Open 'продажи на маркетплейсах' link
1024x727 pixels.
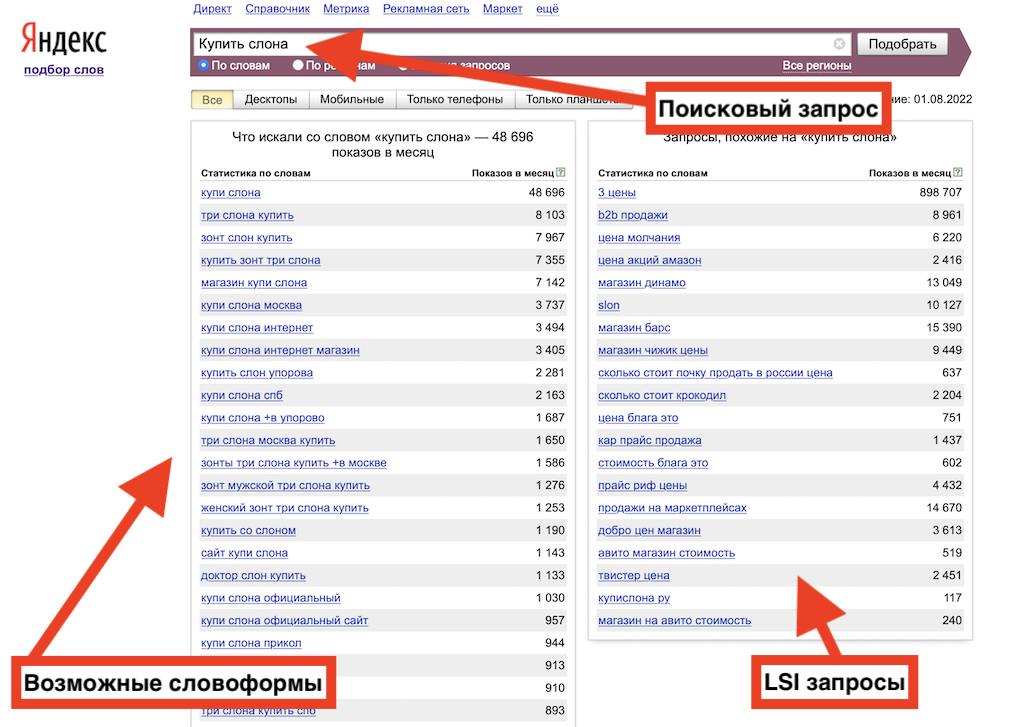[x=673, y=508]
